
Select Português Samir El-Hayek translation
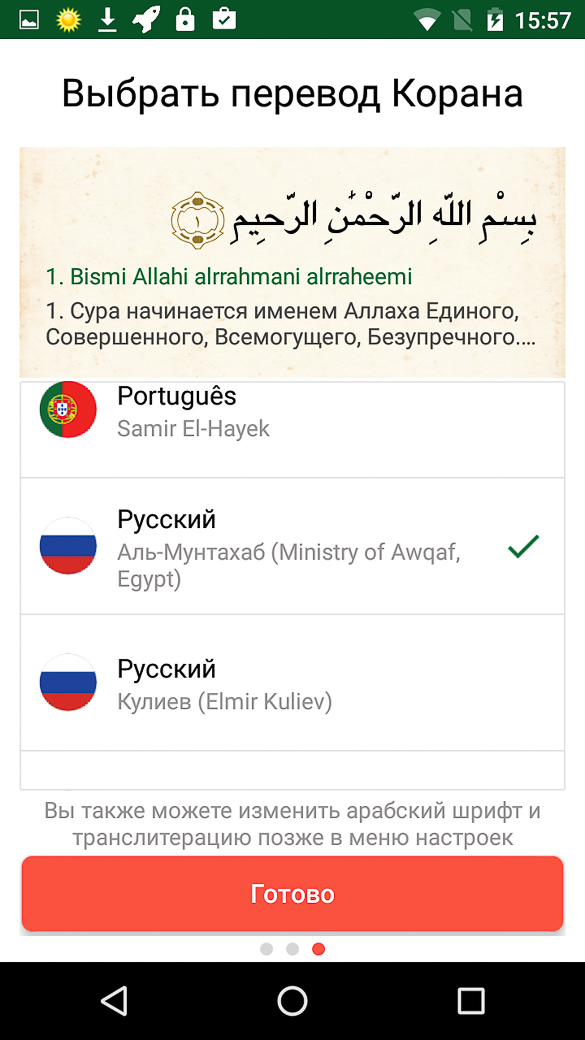pos(292,429)
